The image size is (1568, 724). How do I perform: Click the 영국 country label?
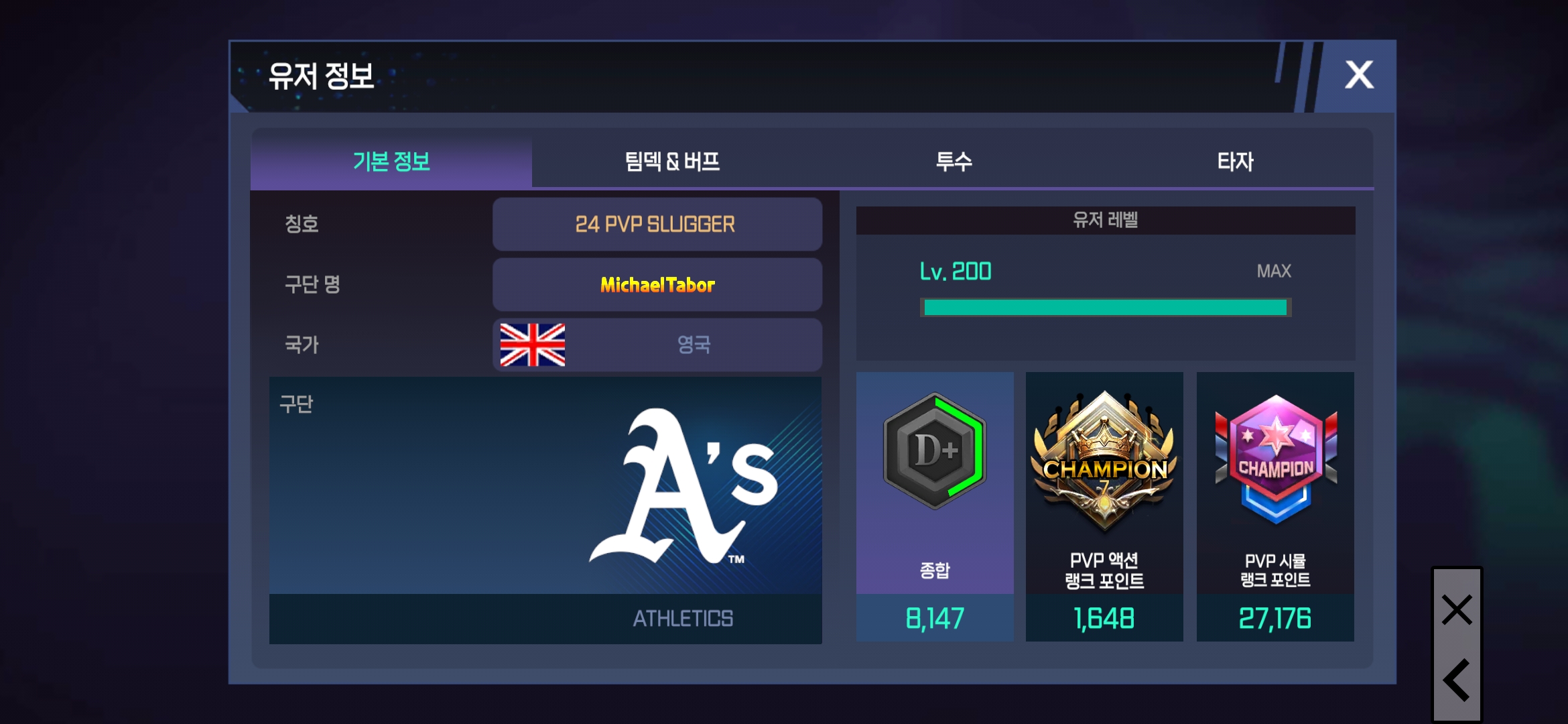point(694,345)
